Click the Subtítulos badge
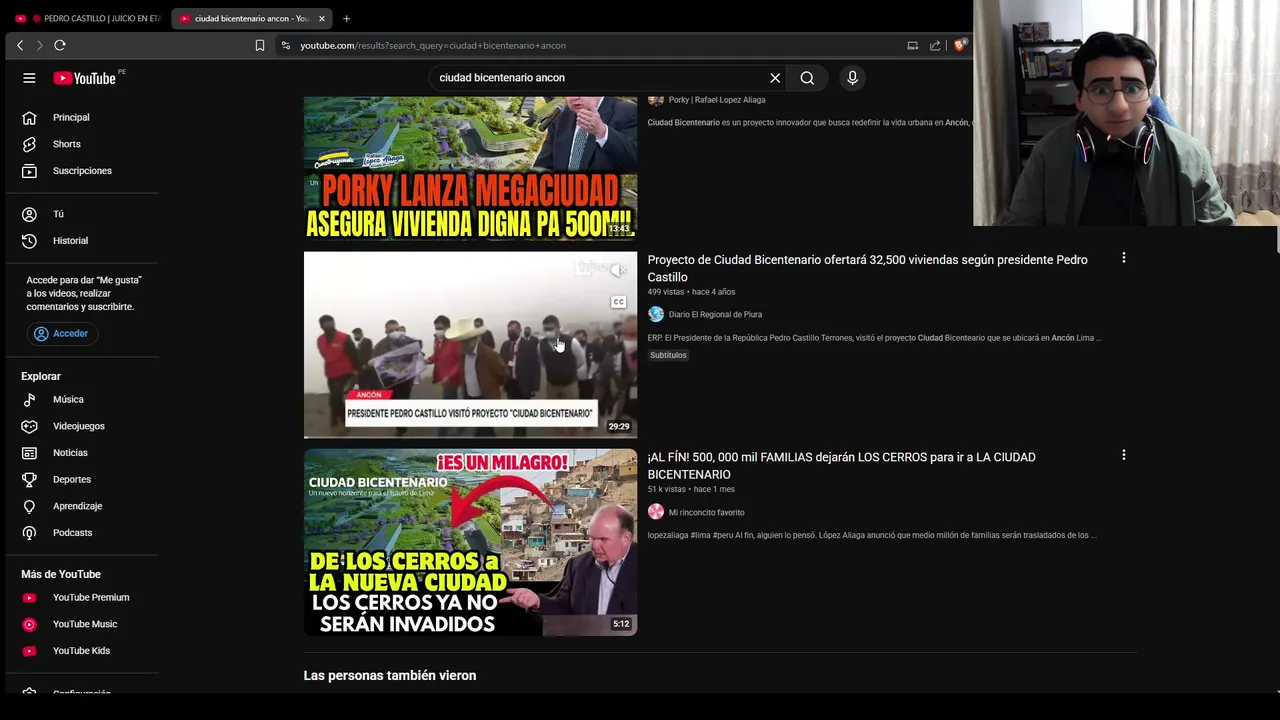This screenshot has height=720, width=1280. pos(668,355)
